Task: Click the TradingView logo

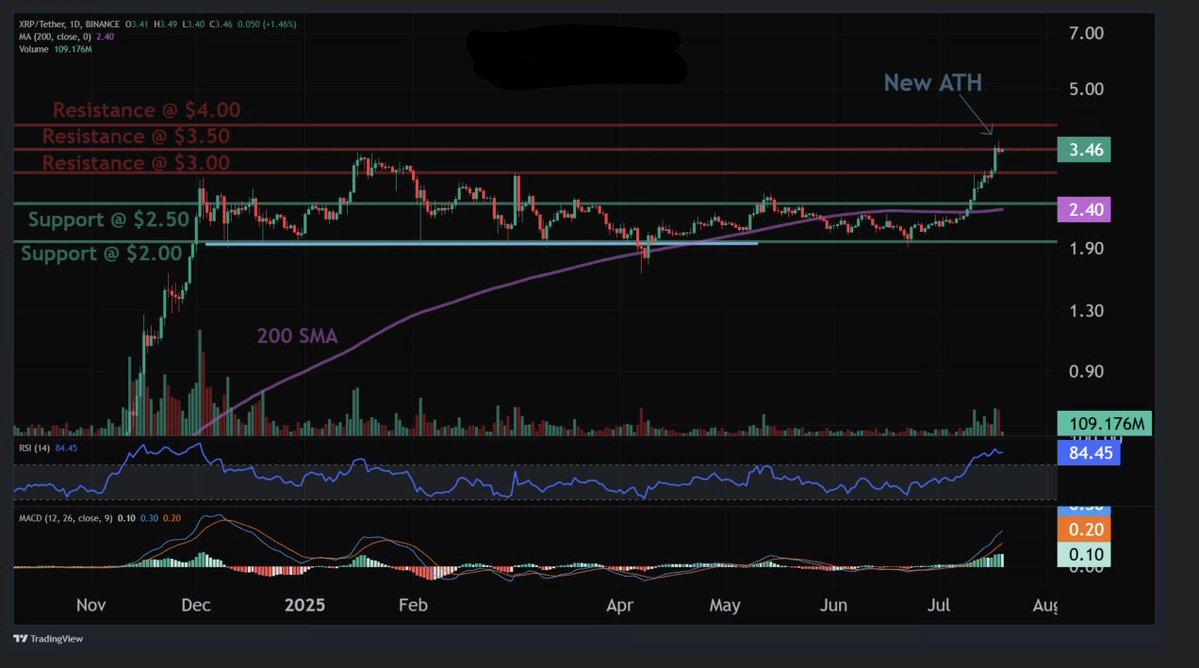Action: 48,639
